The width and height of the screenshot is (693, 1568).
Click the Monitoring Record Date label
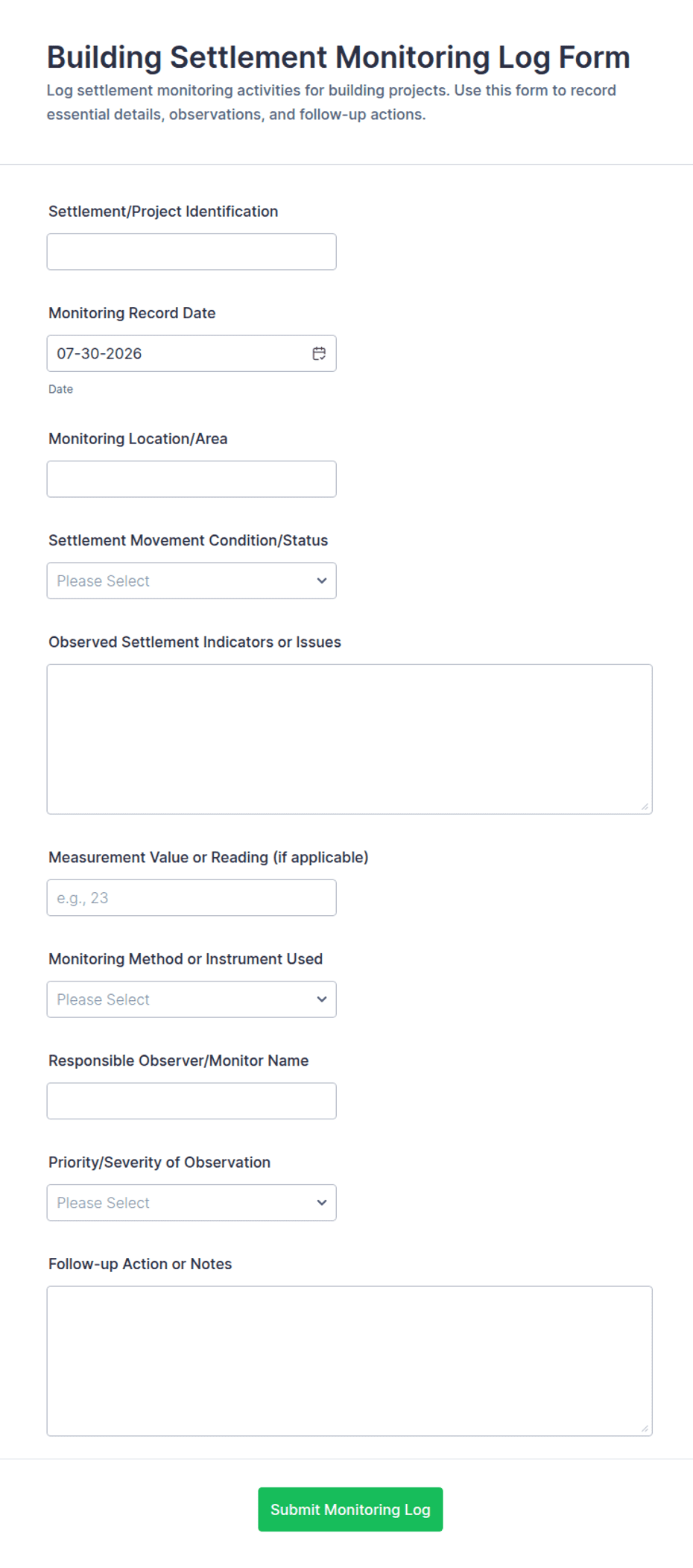point(132,313)
